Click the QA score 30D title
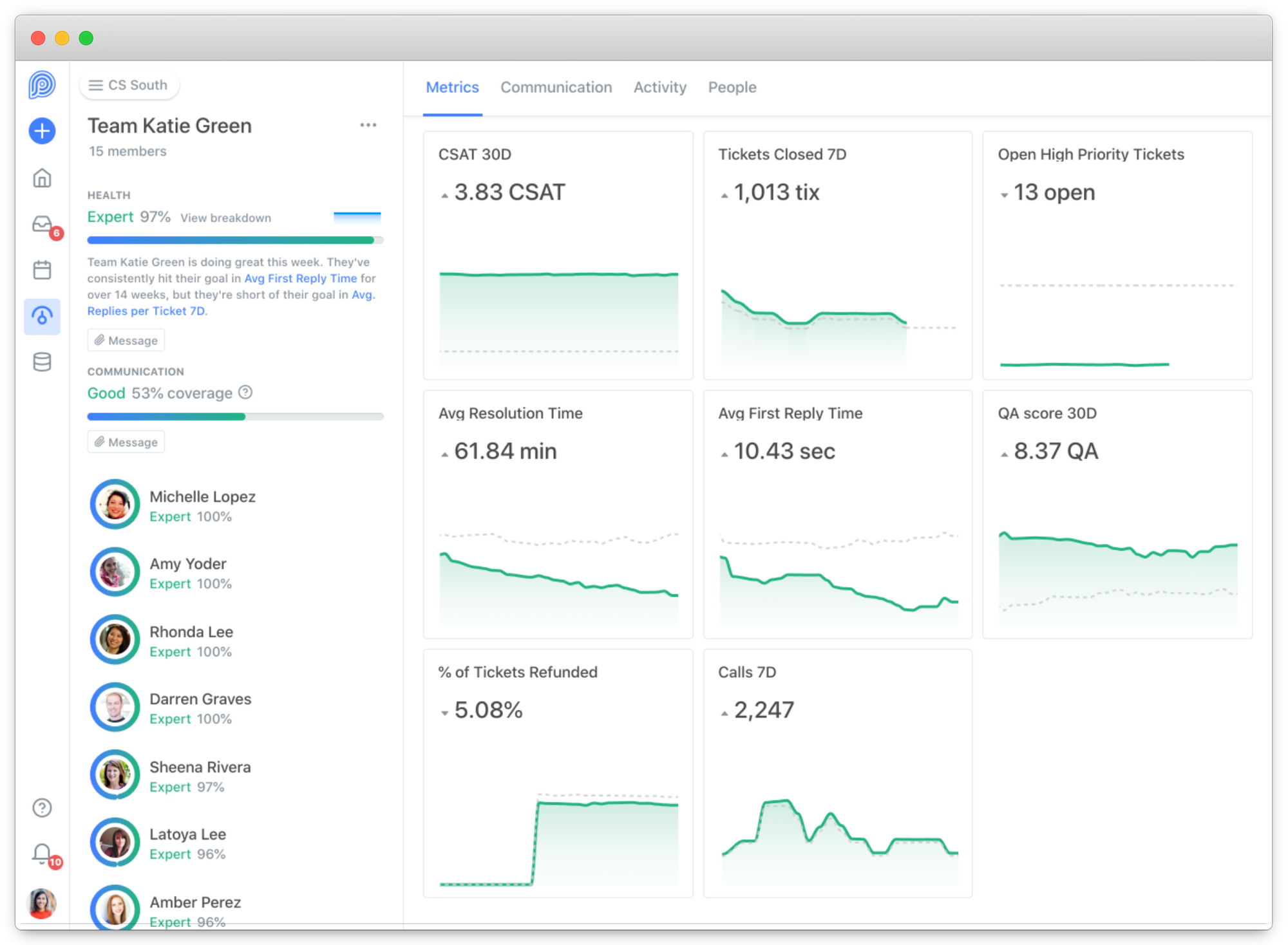This screenshot has width=1288, height=945. pos(1047,413)
